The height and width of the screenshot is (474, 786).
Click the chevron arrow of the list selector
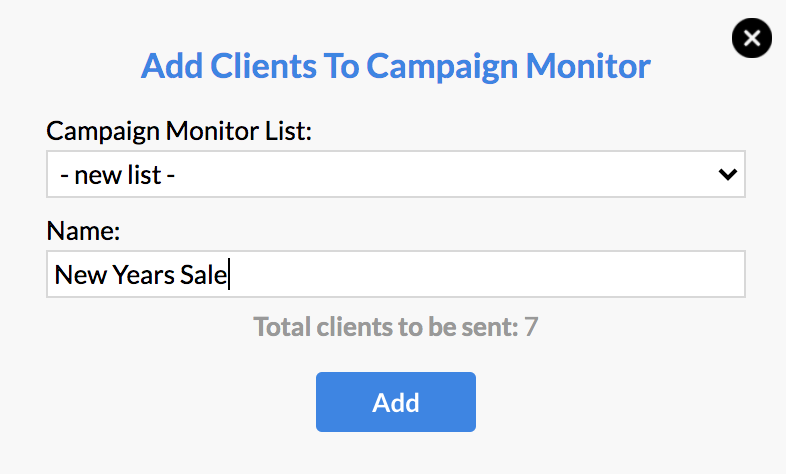[x=727, y=174]
